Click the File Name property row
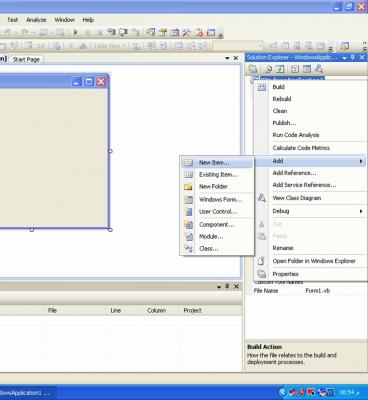Image resolution: width=368 pixels, height=400 pixels. (307, 291)
